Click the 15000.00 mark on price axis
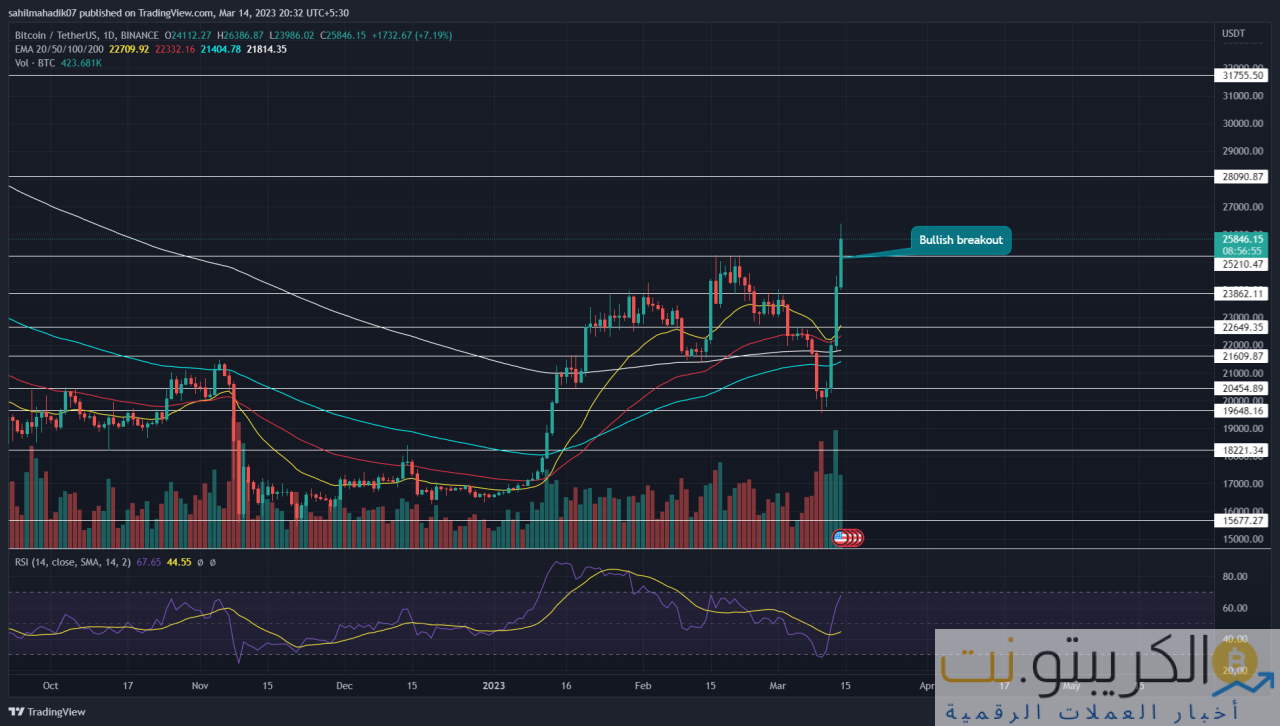Viewport: 1280px width, 726px height. [x=1240, y=539]
